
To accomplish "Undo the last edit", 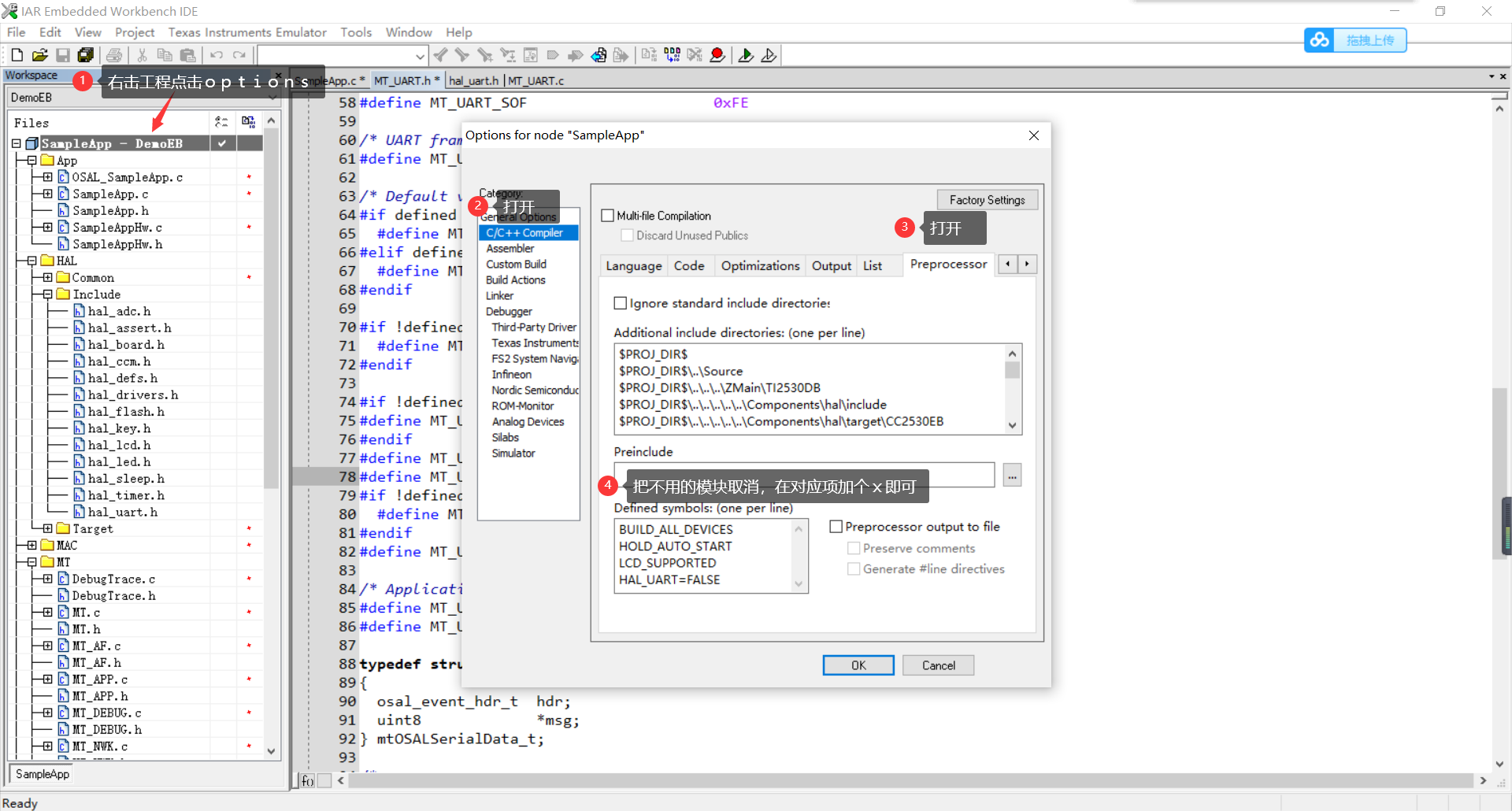I will point(216,55).
